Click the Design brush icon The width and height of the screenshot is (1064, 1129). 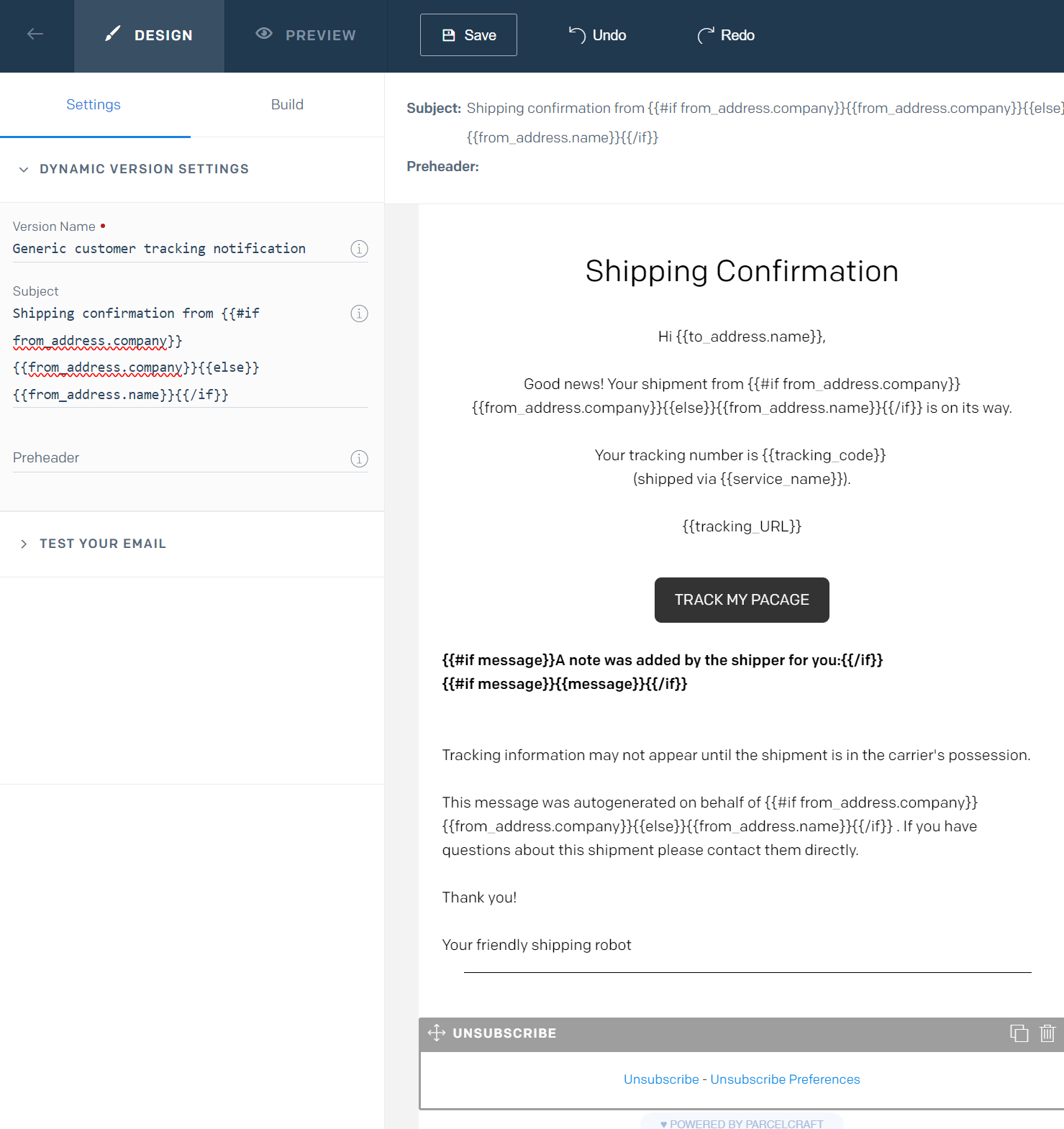point(112,34)
